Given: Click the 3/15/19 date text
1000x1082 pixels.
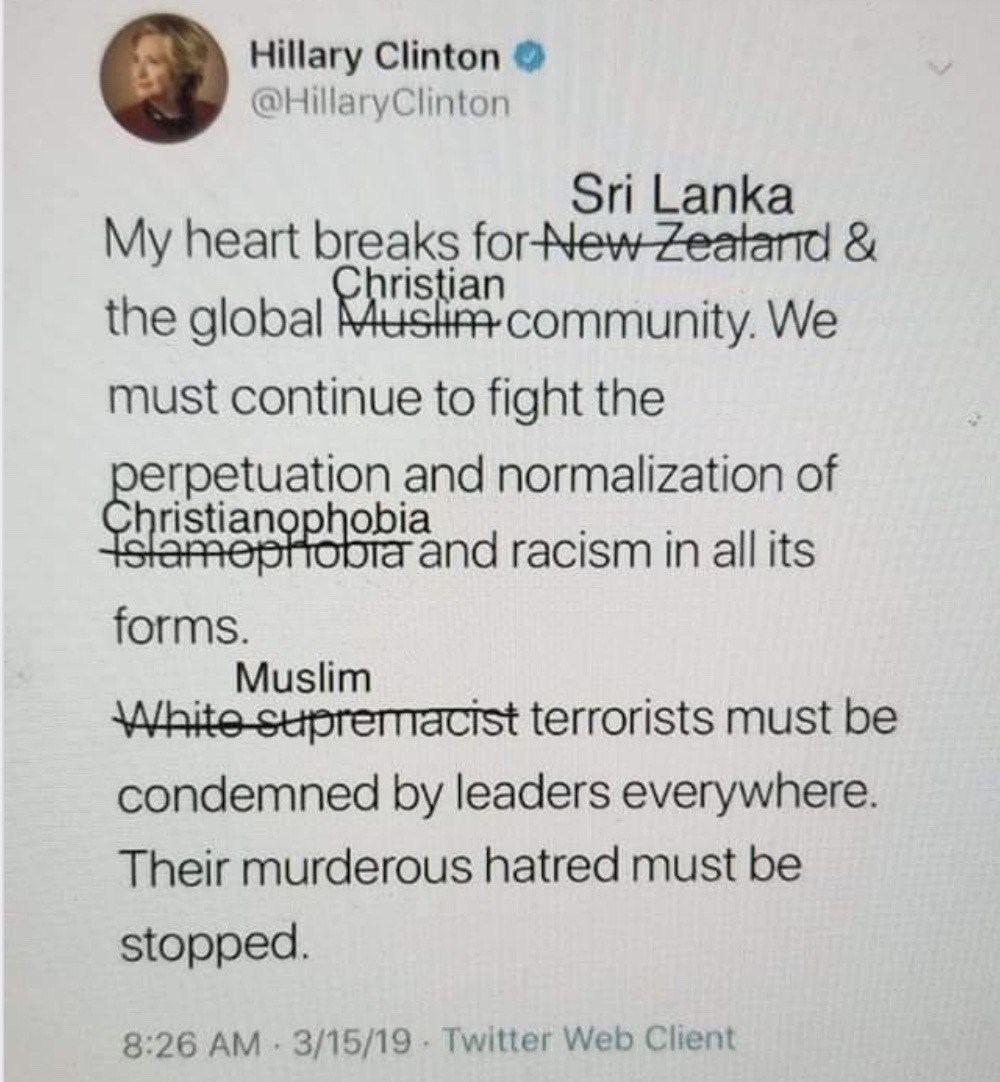Looking at the screenshot, I should click(x=352, y=1041).
